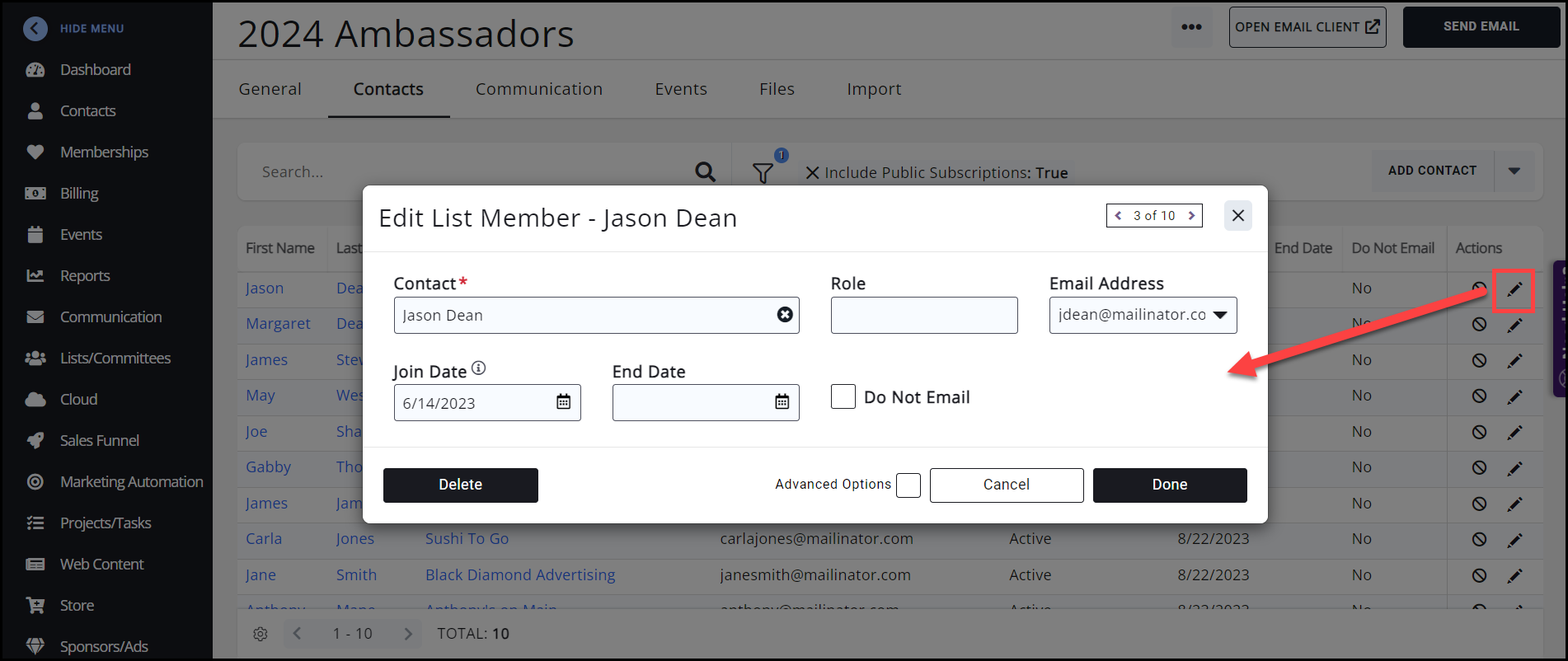1568x661 pixels.
Task: Click the Join Date calendar icon
Action: (563, 402)
